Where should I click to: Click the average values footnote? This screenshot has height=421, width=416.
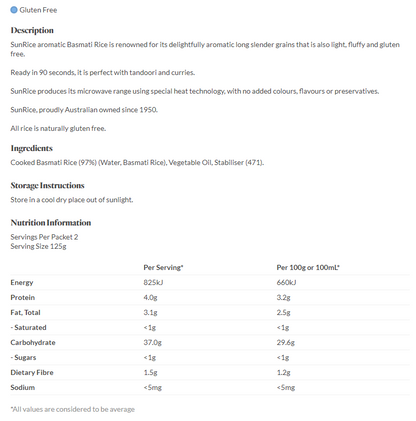[x=73, y=409]
